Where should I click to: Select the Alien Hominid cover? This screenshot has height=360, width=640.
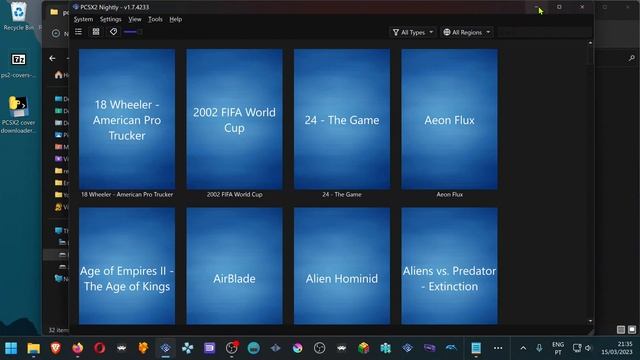pos(342,266)
